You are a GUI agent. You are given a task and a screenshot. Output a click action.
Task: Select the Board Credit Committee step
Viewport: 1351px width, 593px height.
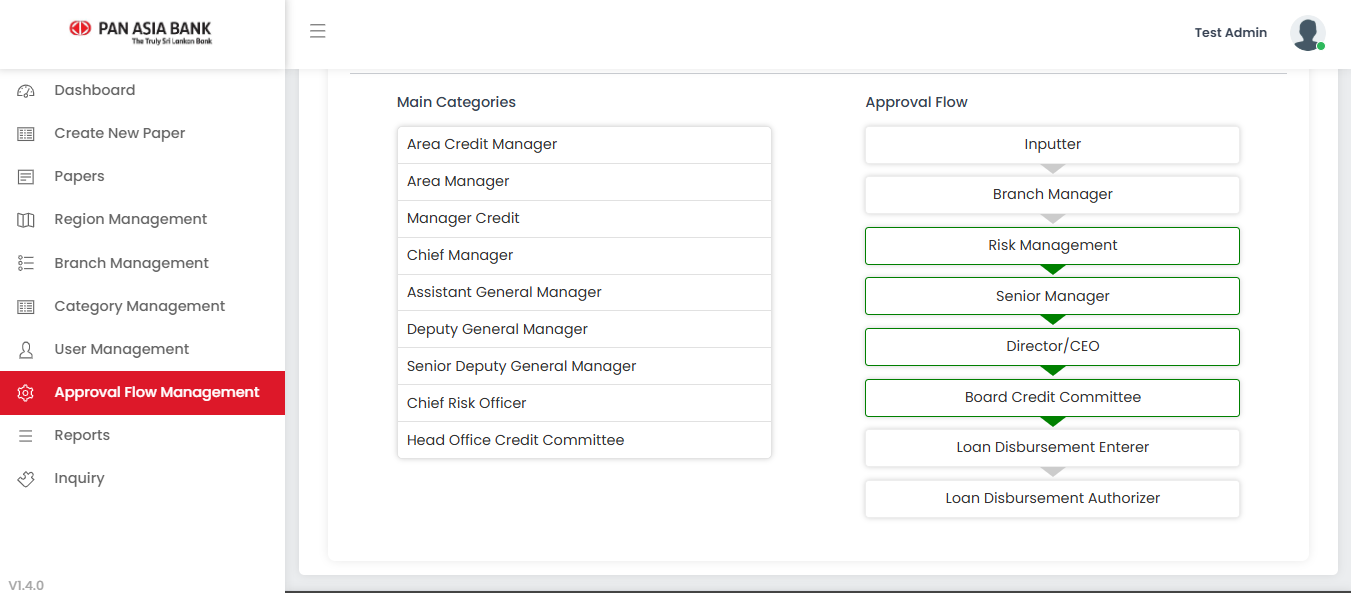pos(1052,397)
